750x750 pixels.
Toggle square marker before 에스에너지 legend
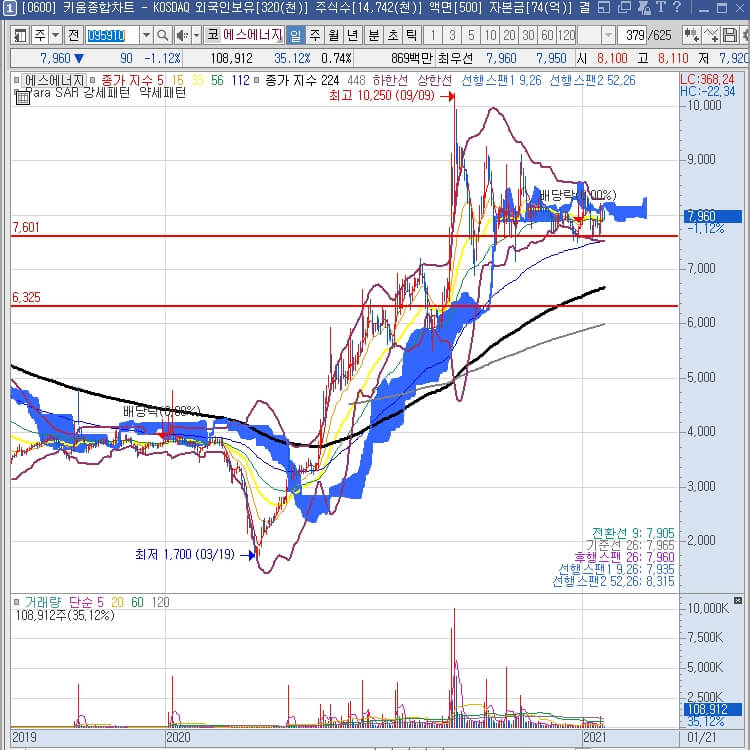click(x=17, y=80)
